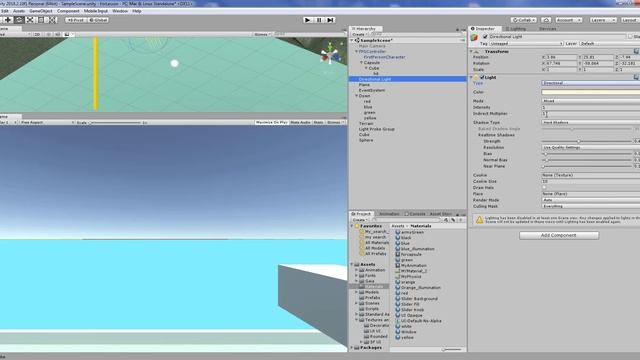Switch to the Lighting tab
Screen dimensions: 640x360
[516, 29]
